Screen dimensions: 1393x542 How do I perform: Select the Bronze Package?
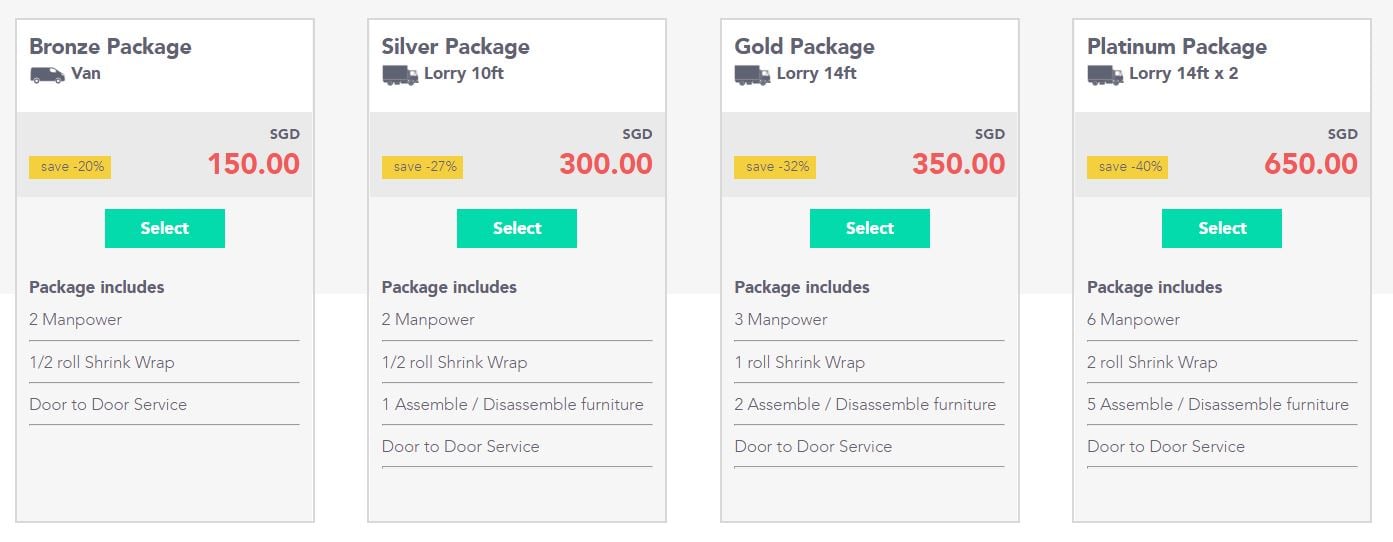[165, 228]
